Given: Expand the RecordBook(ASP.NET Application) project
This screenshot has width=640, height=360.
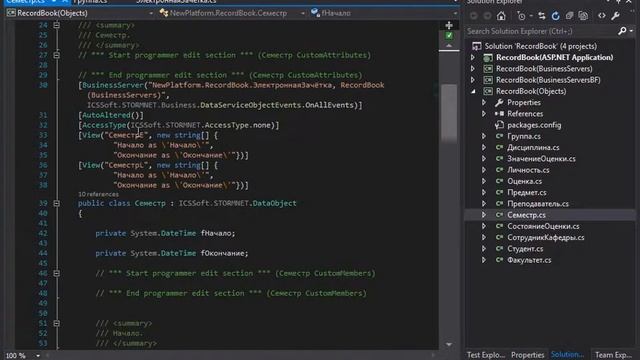Looking at the screenshot, I should pyautogui.click(x=473, y=58).
